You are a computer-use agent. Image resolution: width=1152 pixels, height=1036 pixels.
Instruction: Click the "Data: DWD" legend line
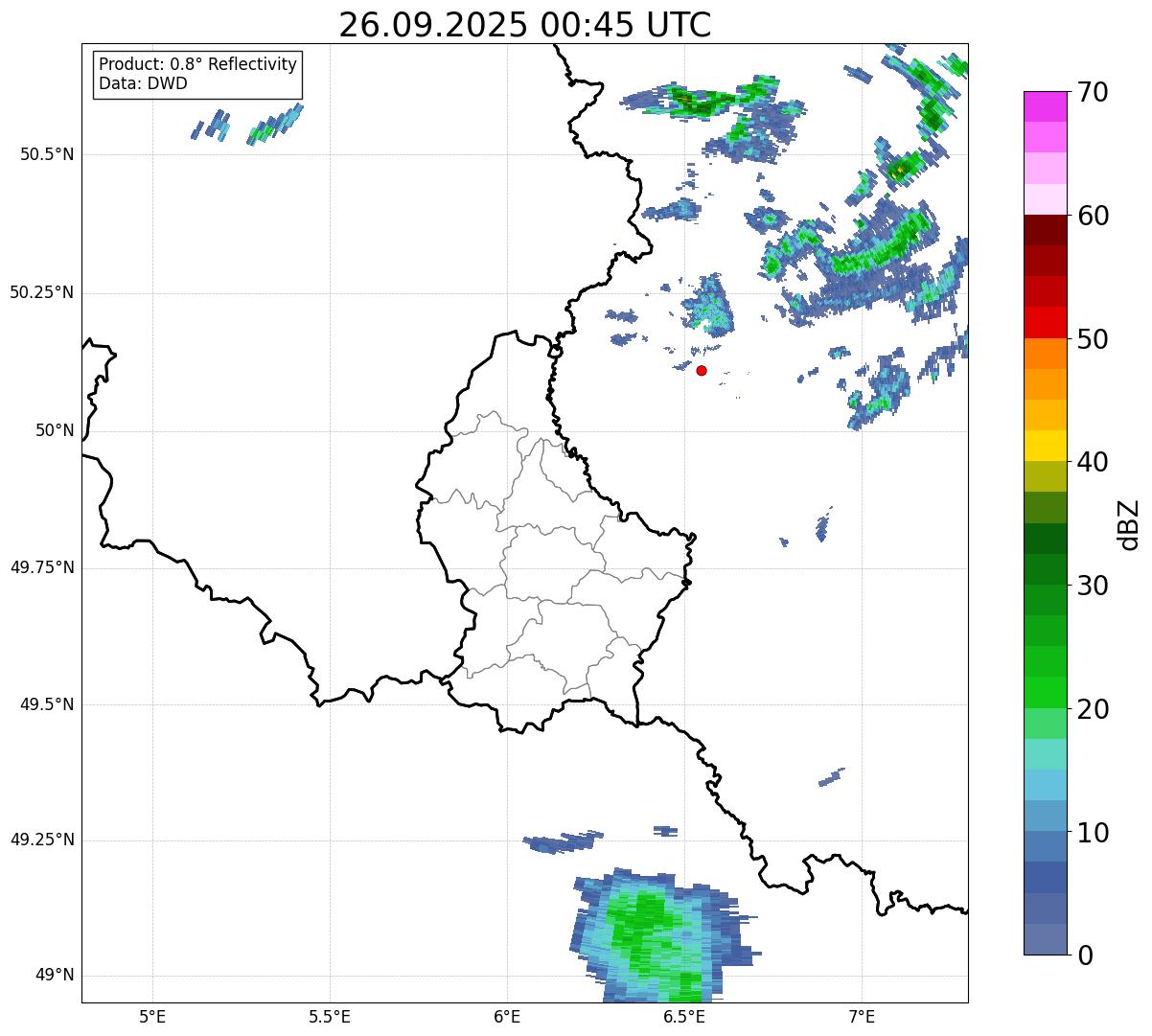coord(143,83)
